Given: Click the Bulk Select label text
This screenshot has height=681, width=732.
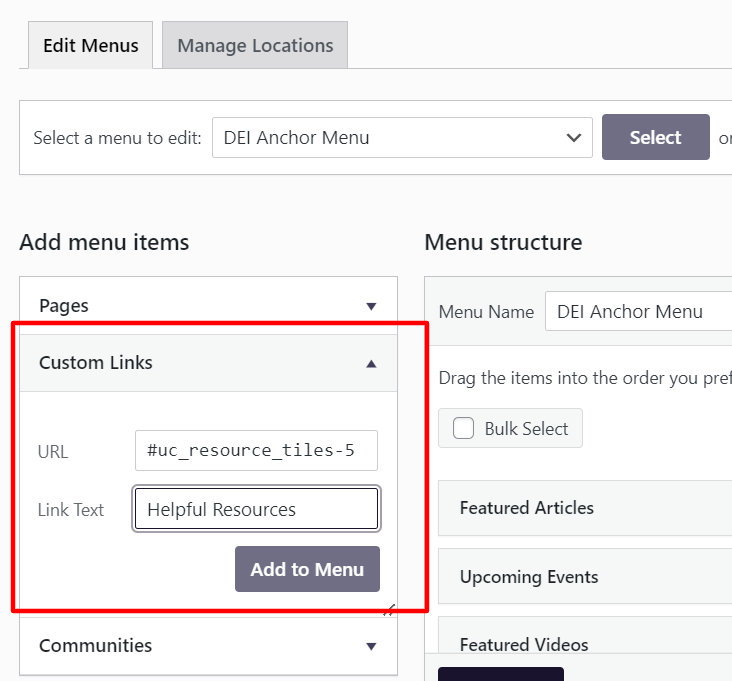Looking at the screenshot, I should [x=526, y=429].
